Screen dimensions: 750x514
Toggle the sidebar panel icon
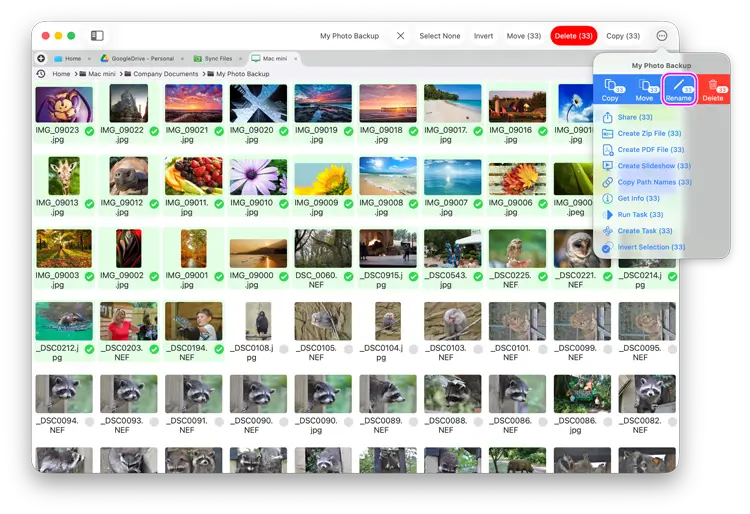coord(97,36)
